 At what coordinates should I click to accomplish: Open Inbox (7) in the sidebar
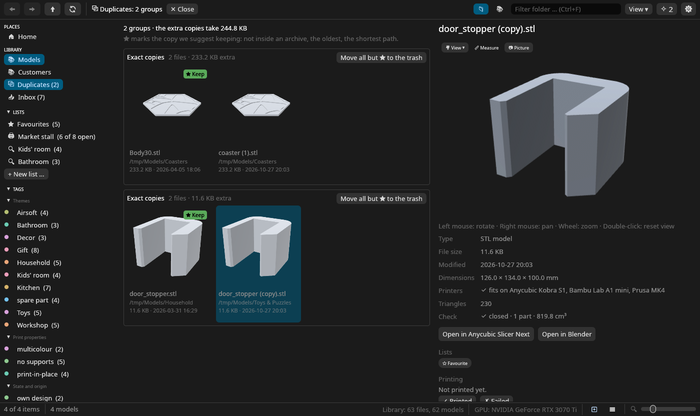tap(27, 97)
